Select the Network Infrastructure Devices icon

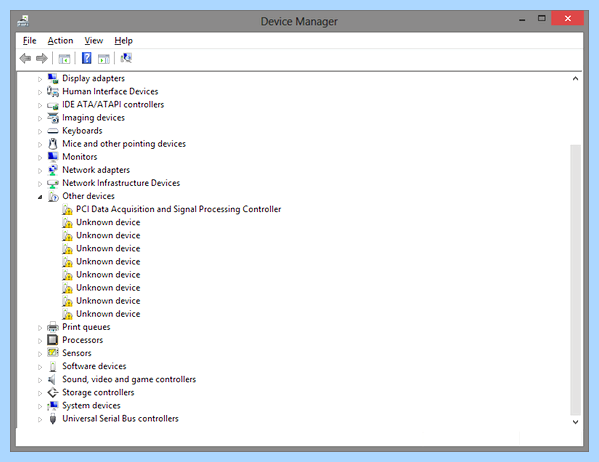[x=53, y=183]
